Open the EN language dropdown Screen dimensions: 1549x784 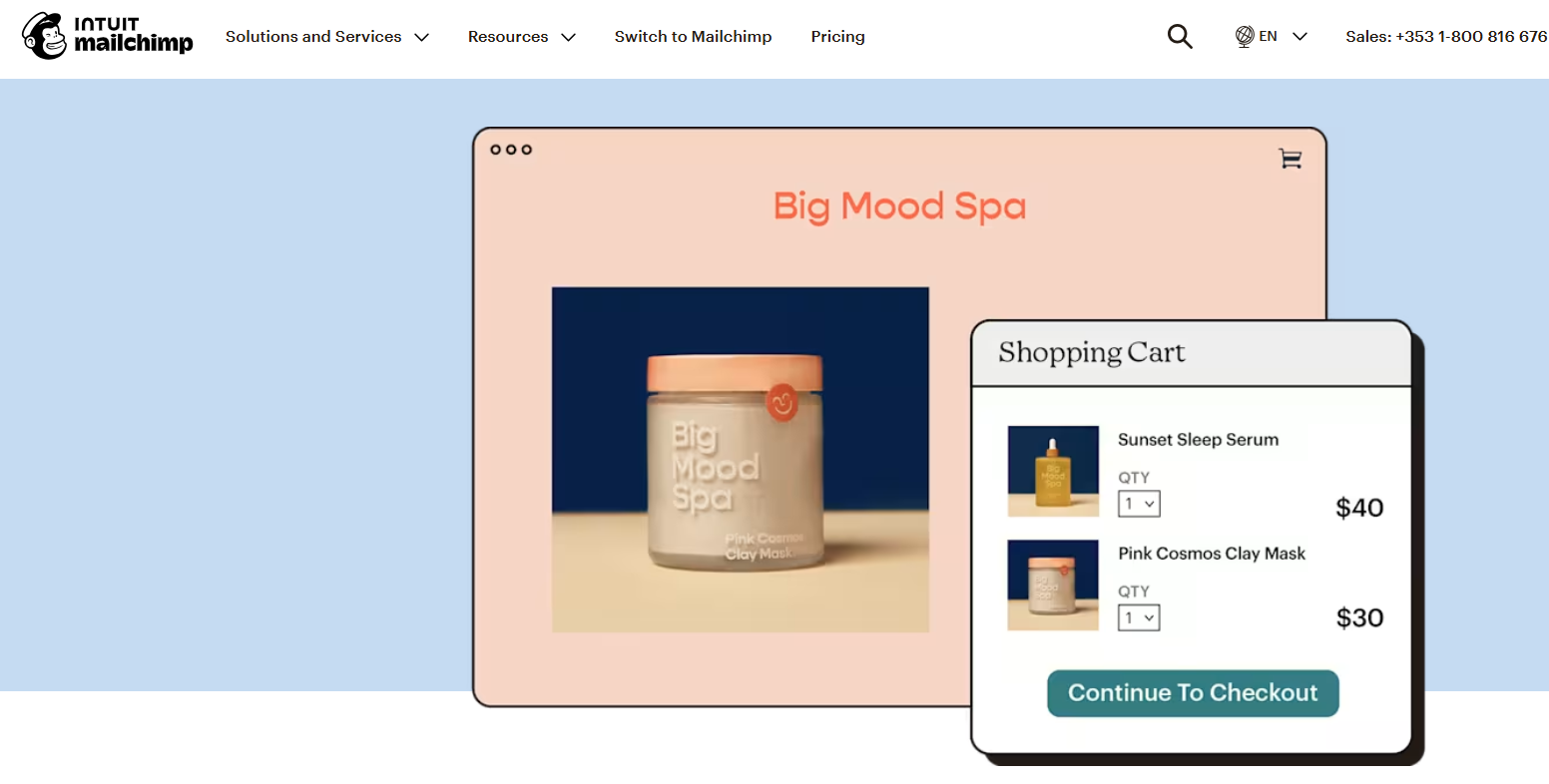point(1284,37)
